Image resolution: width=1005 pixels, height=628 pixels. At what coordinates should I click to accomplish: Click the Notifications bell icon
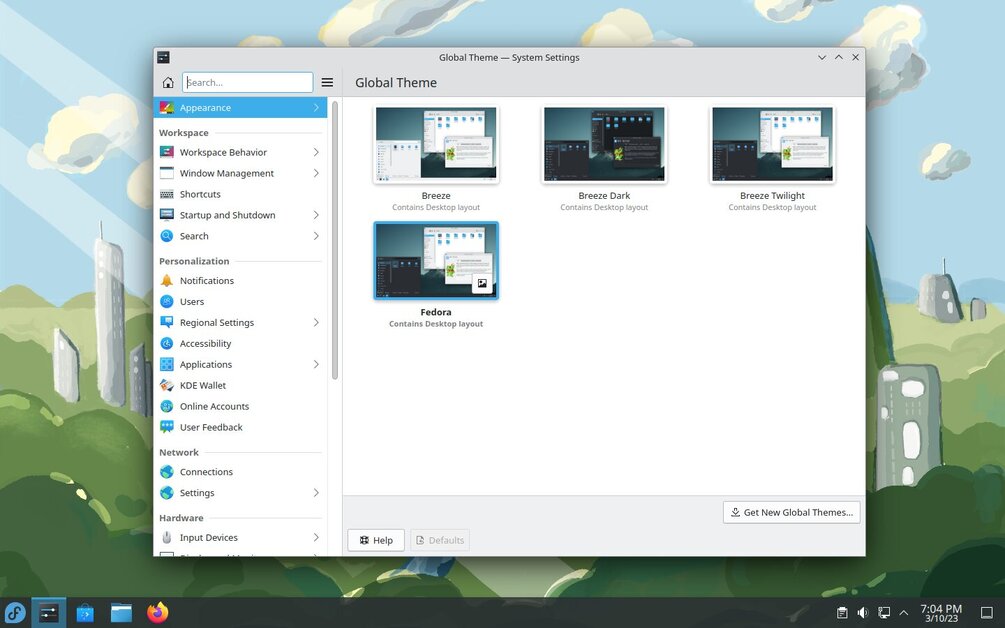point(167,281)
